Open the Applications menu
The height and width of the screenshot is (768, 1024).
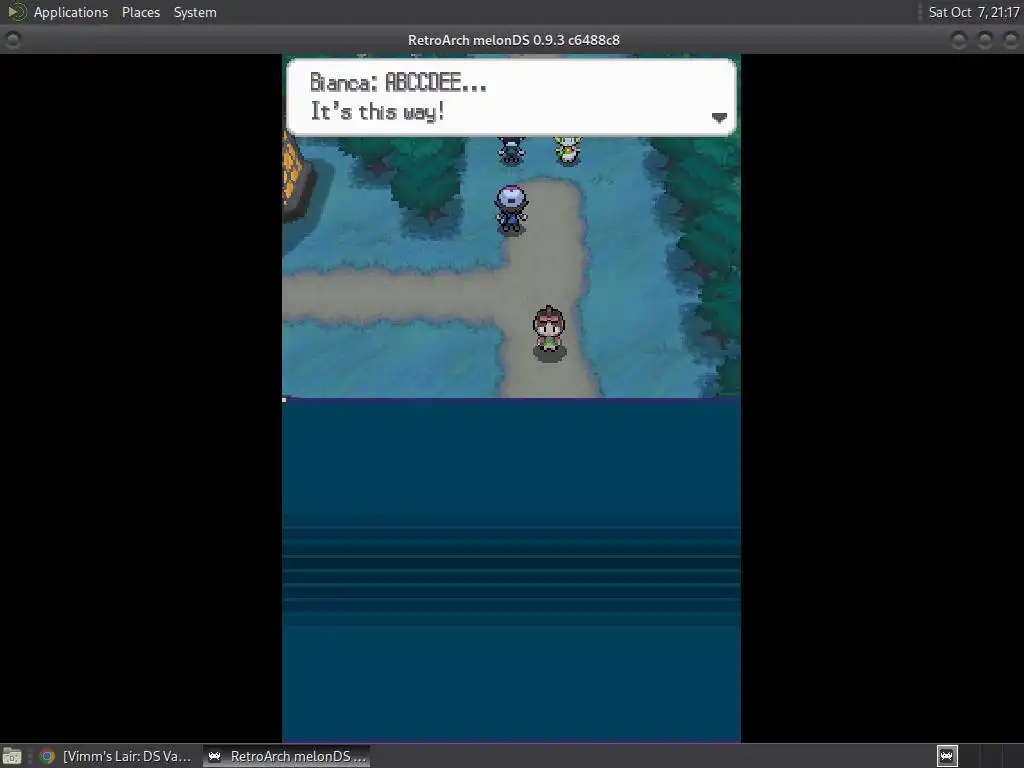(x=71, y=12)
